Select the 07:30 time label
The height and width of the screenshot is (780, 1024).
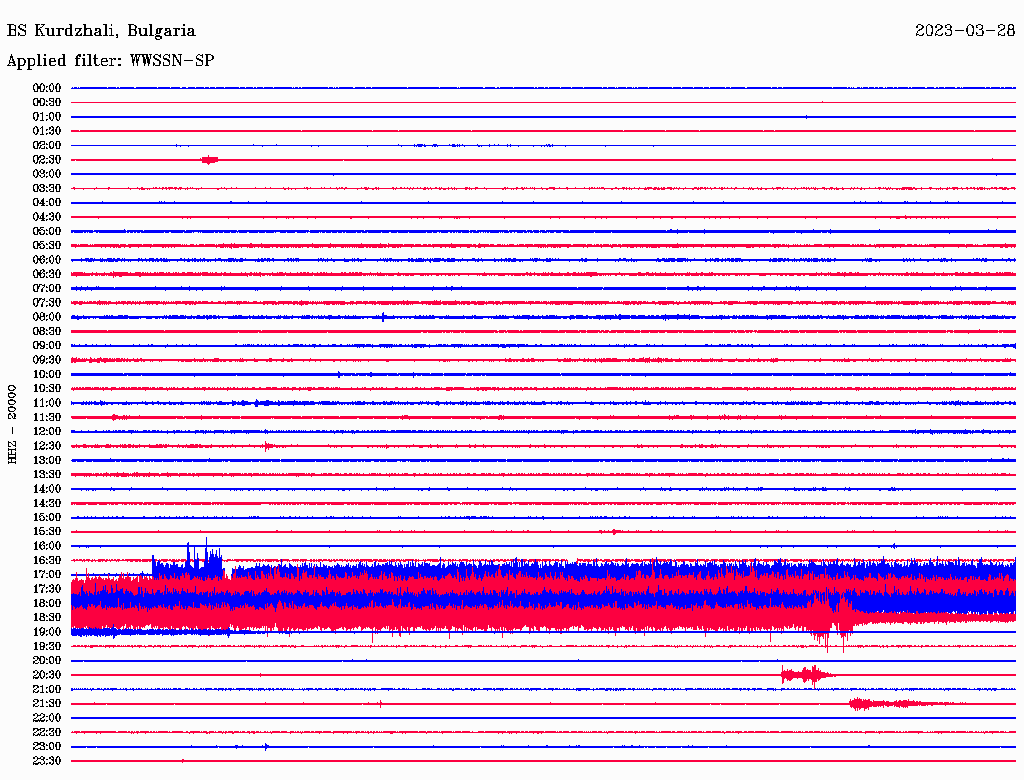point(47,302)
